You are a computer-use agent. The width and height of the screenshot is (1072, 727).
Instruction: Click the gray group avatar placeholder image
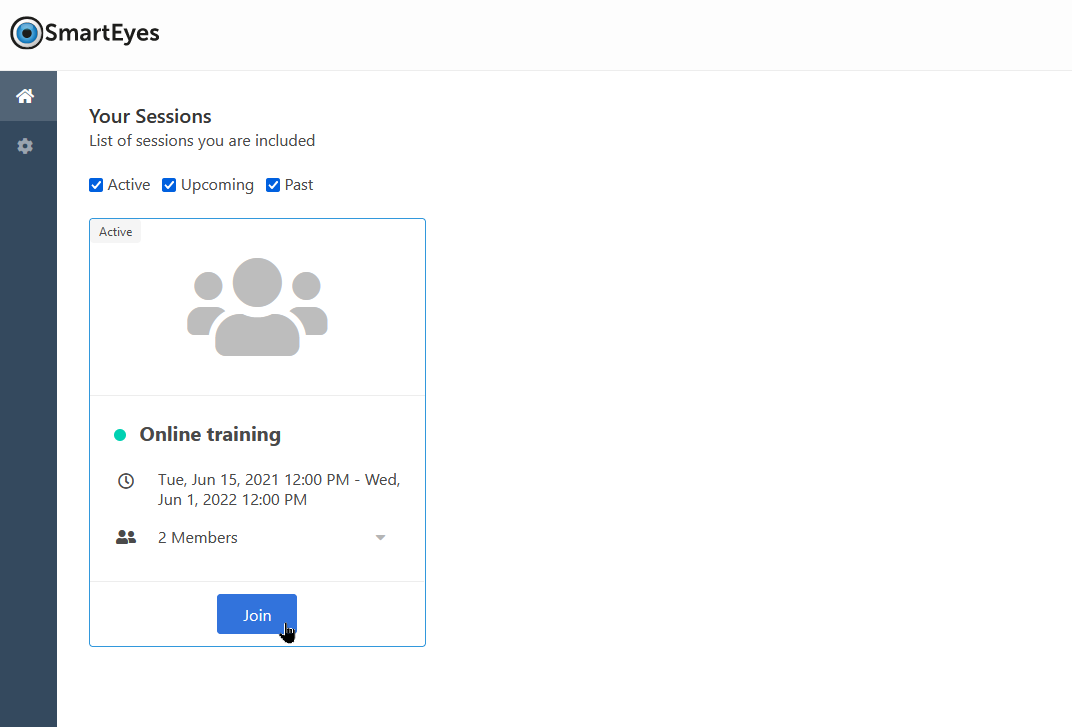tap(257, 307)
